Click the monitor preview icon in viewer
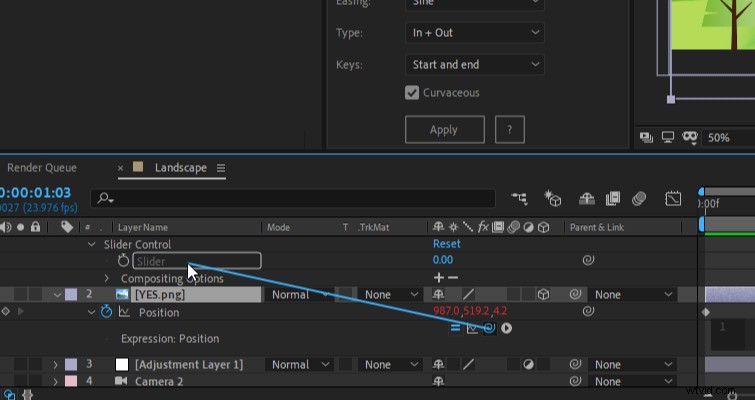 tap(668, 138)
